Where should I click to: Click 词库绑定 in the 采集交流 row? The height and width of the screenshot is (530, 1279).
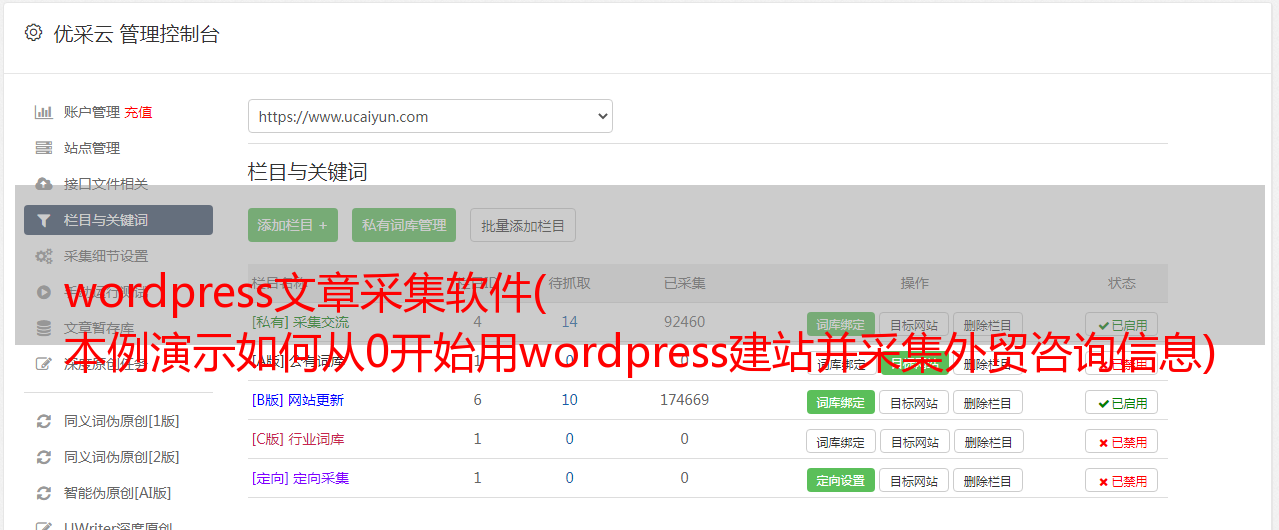click(841, 325)
